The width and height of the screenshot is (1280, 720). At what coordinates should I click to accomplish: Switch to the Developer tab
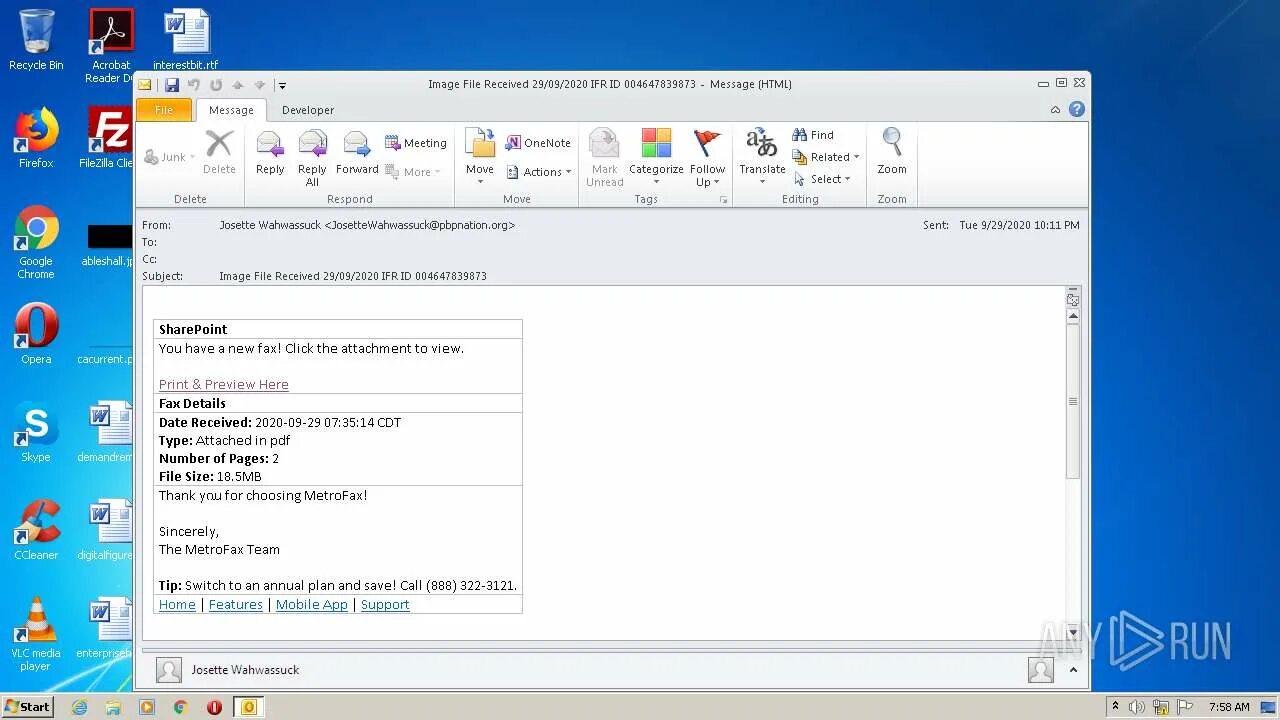(308, 110)
